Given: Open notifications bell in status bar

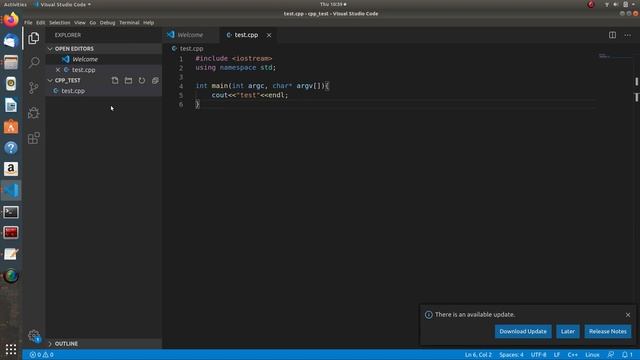Looking at the screenshot, I should click(627, 355).
